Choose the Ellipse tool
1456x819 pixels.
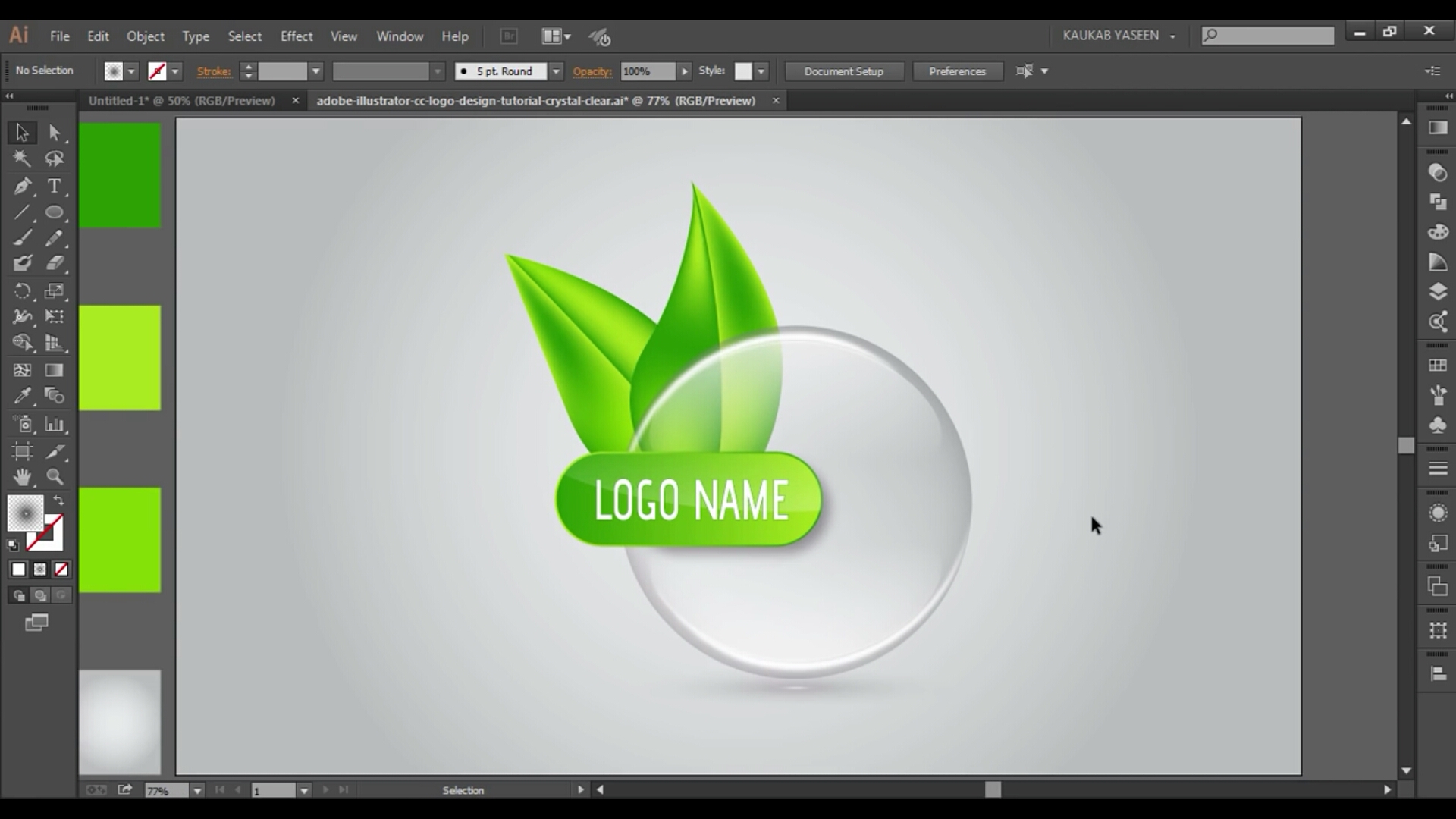click(55, 212)
